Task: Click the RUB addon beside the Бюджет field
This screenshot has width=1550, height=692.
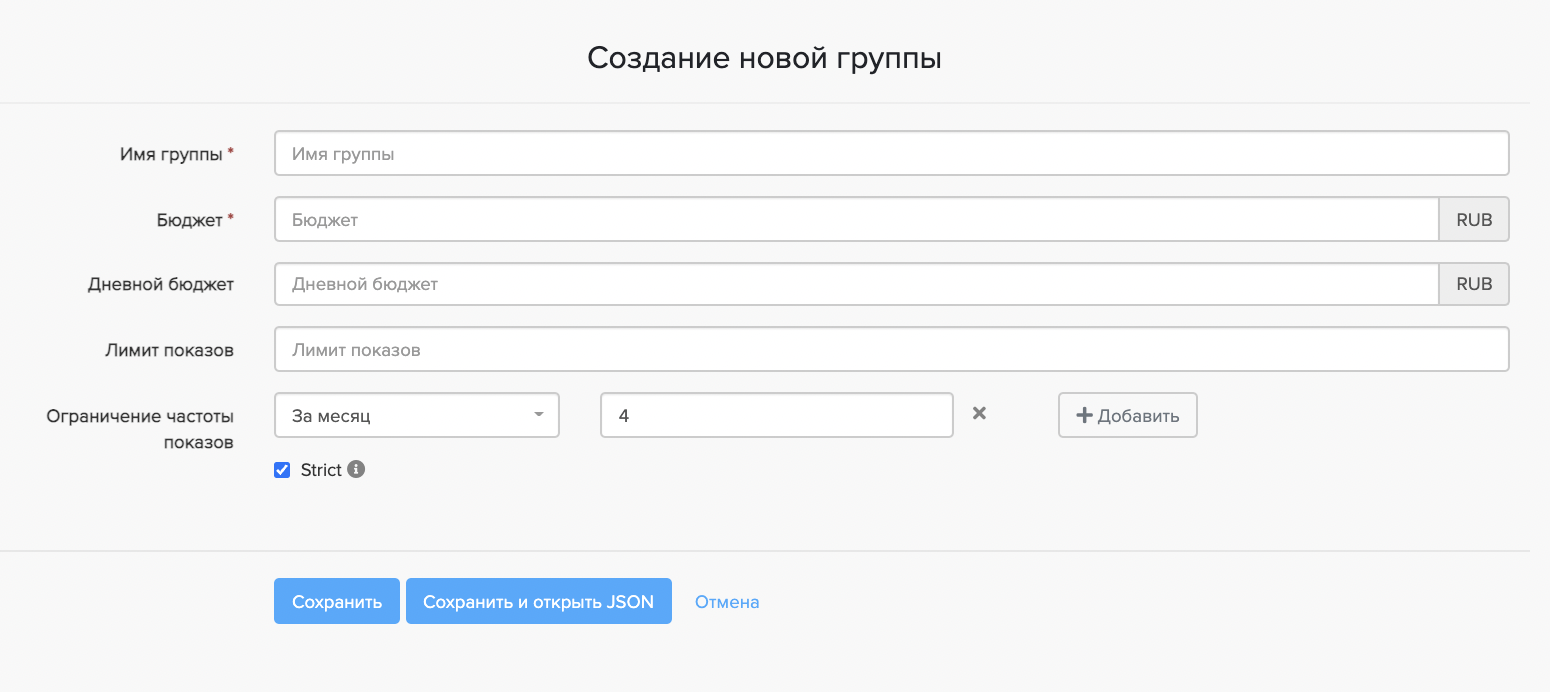Action: click(x=1473, y=219)
